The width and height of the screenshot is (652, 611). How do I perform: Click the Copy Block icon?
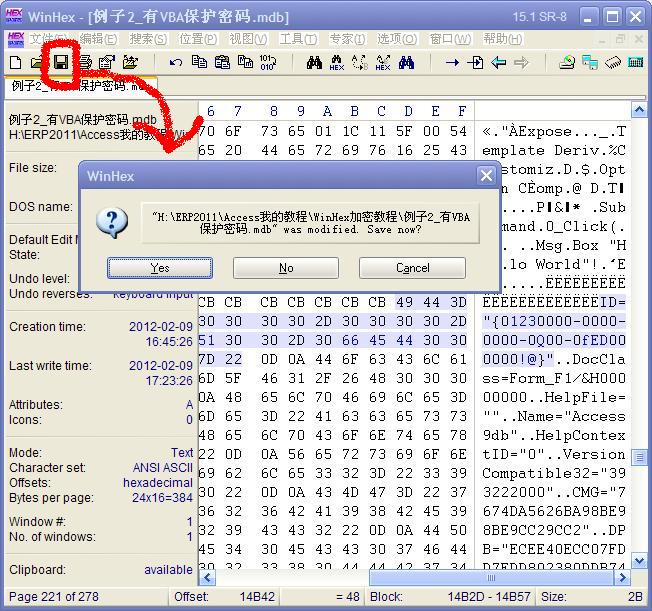tap(199, 62)
